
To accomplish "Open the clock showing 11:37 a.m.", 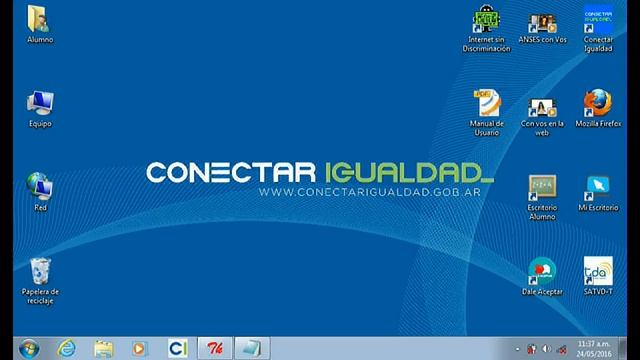I will click(594, 349).
